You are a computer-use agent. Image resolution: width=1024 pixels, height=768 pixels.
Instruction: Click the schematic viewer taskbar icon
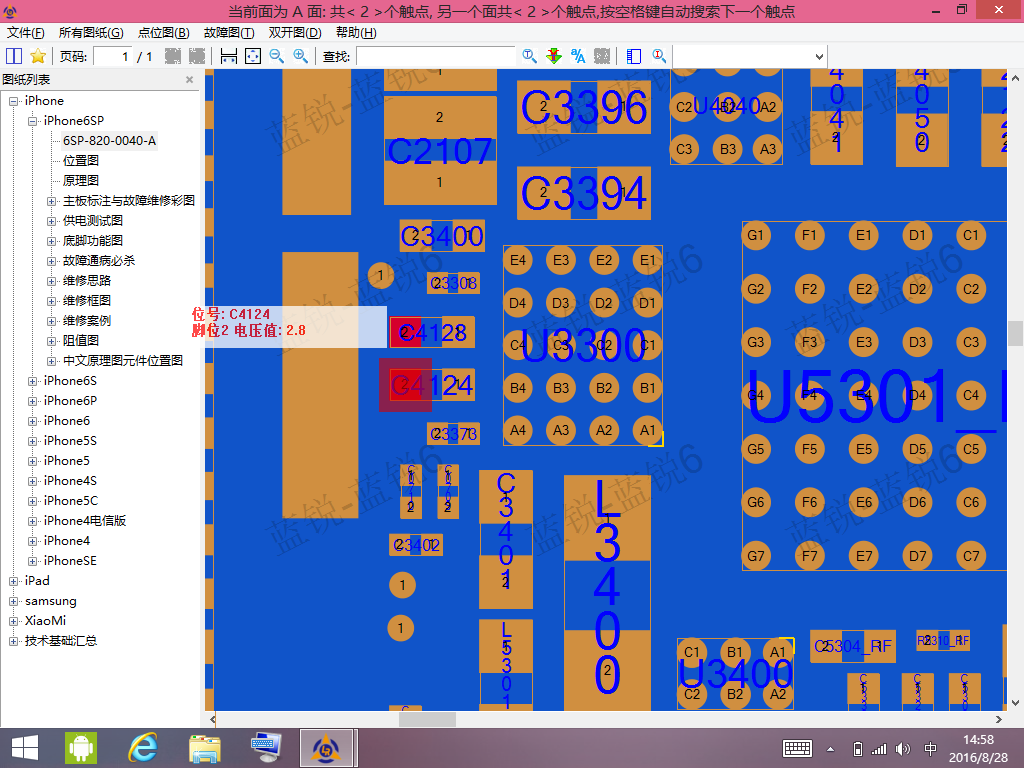coord(328,748)
